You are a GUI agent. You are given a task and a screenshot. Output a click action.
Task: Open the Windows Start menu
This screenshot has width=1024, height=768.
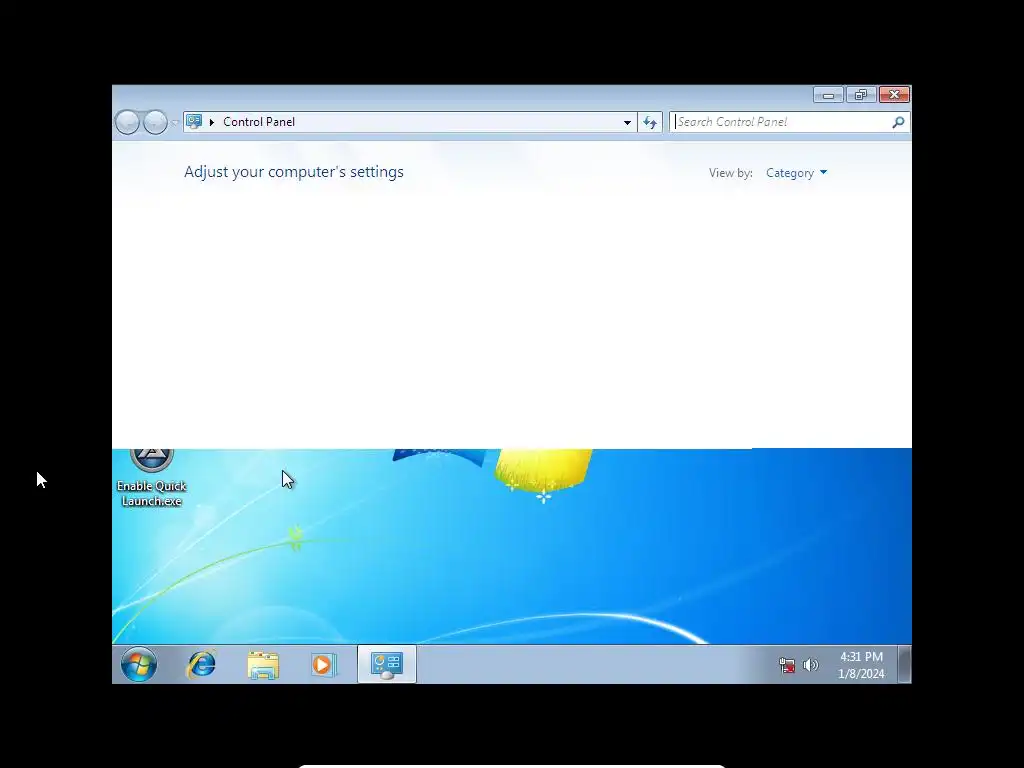coord(138,665)
